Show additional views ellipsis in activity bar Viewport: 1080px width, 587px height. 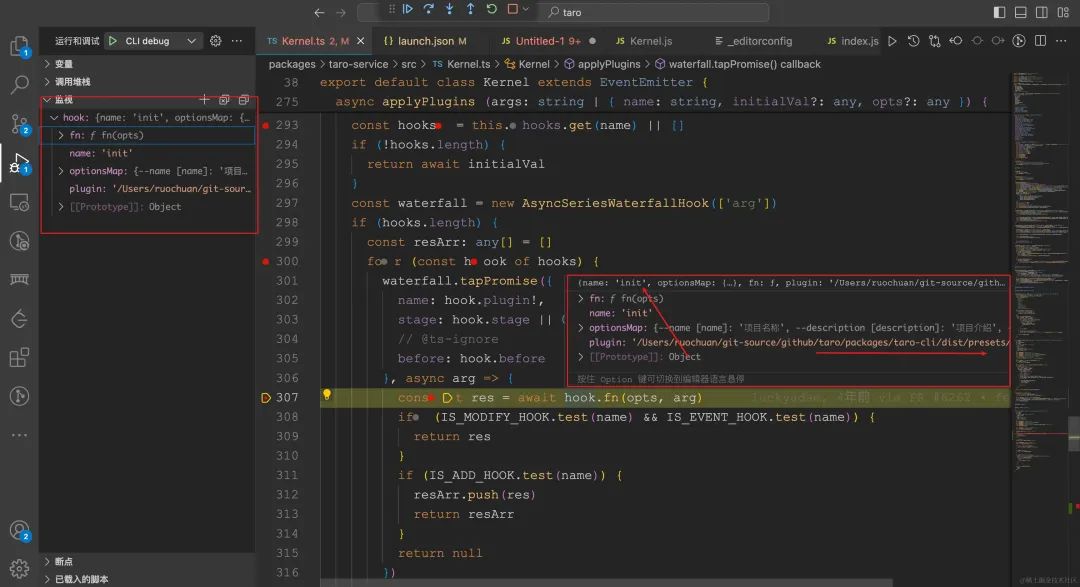(x=19, y=435)
